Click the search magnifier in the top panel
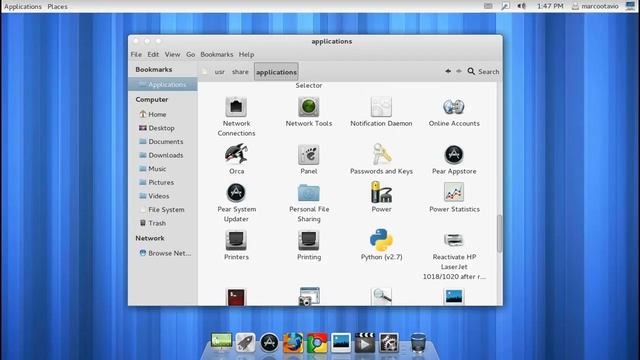640x360 pixels. (505, 6)
